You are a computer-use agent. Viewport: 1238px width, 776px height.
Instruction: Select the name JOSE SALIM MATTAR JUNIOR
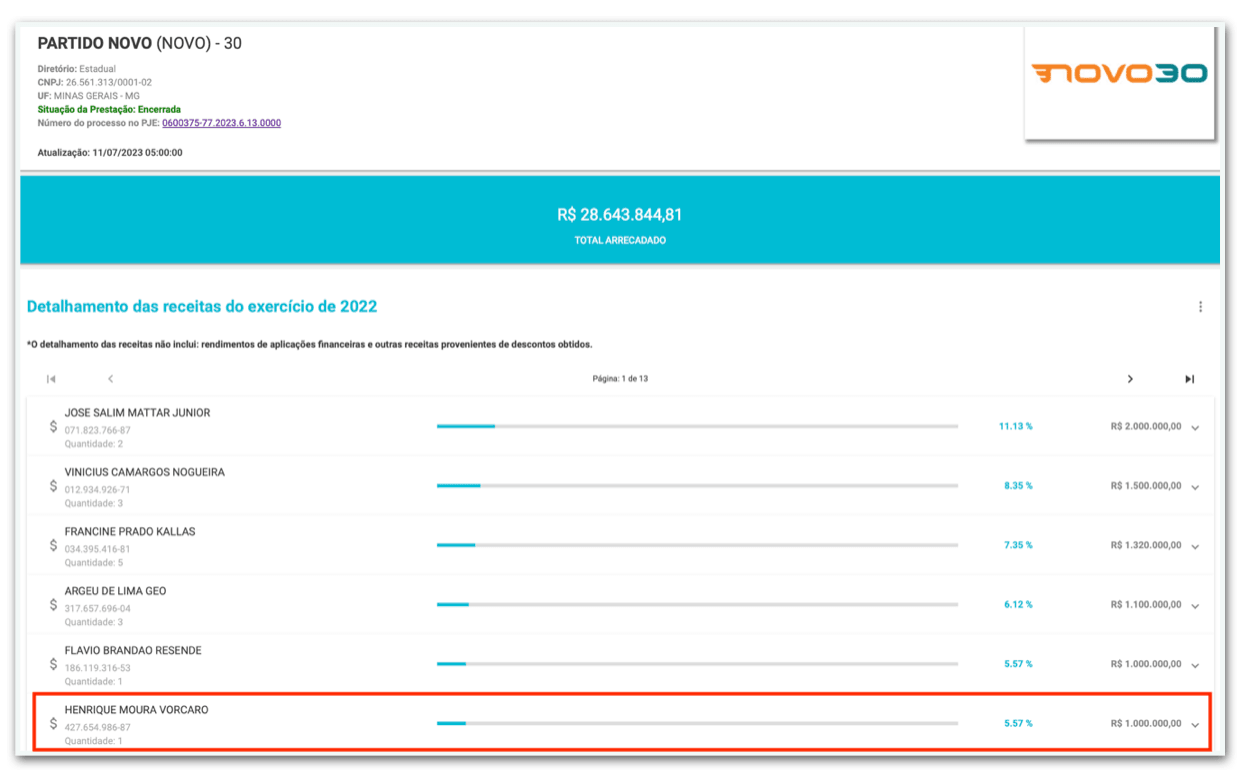[137, 413]
